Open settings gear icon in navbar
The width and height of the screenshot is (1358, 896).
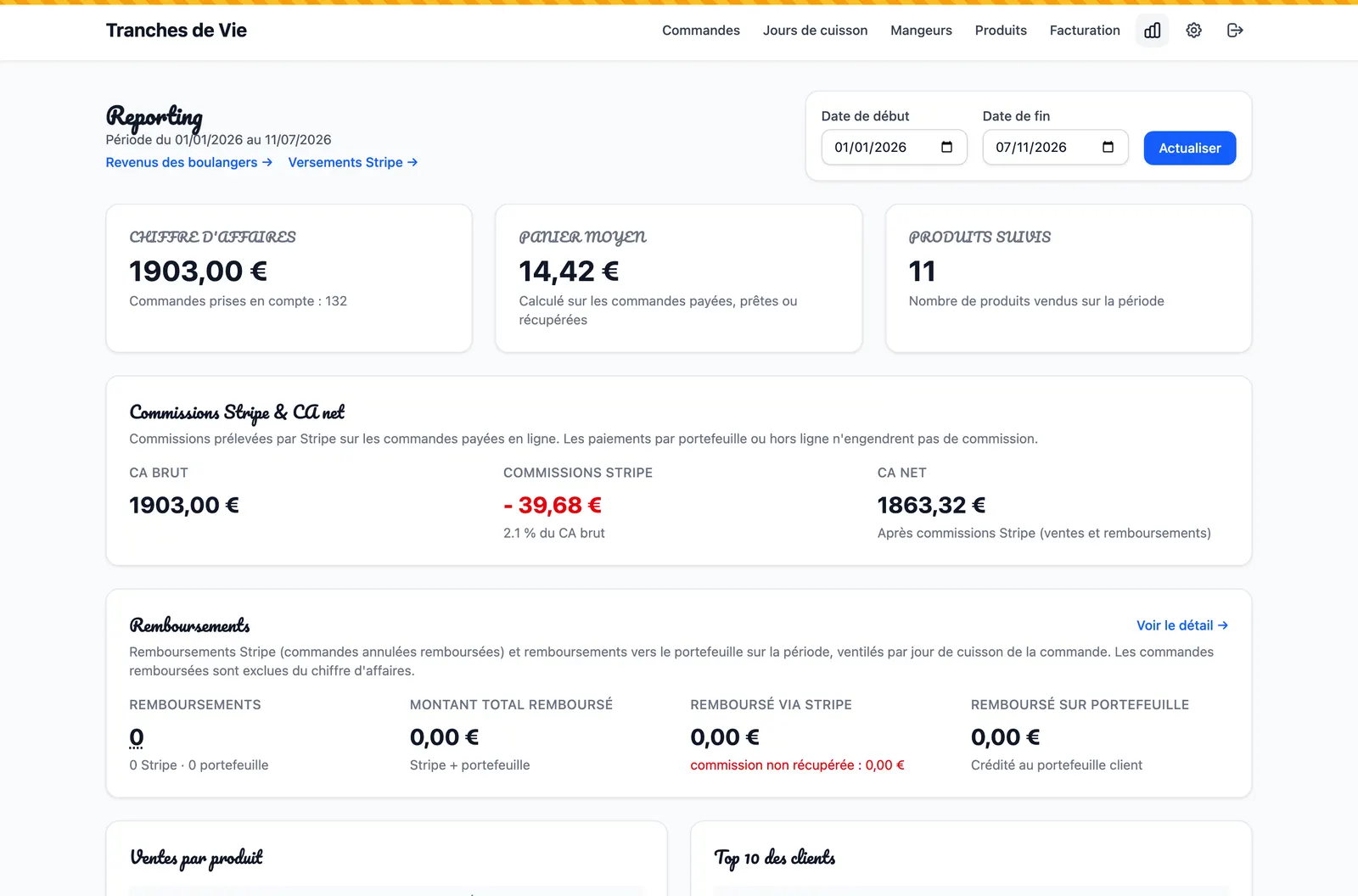click(x=1193, y=31)
